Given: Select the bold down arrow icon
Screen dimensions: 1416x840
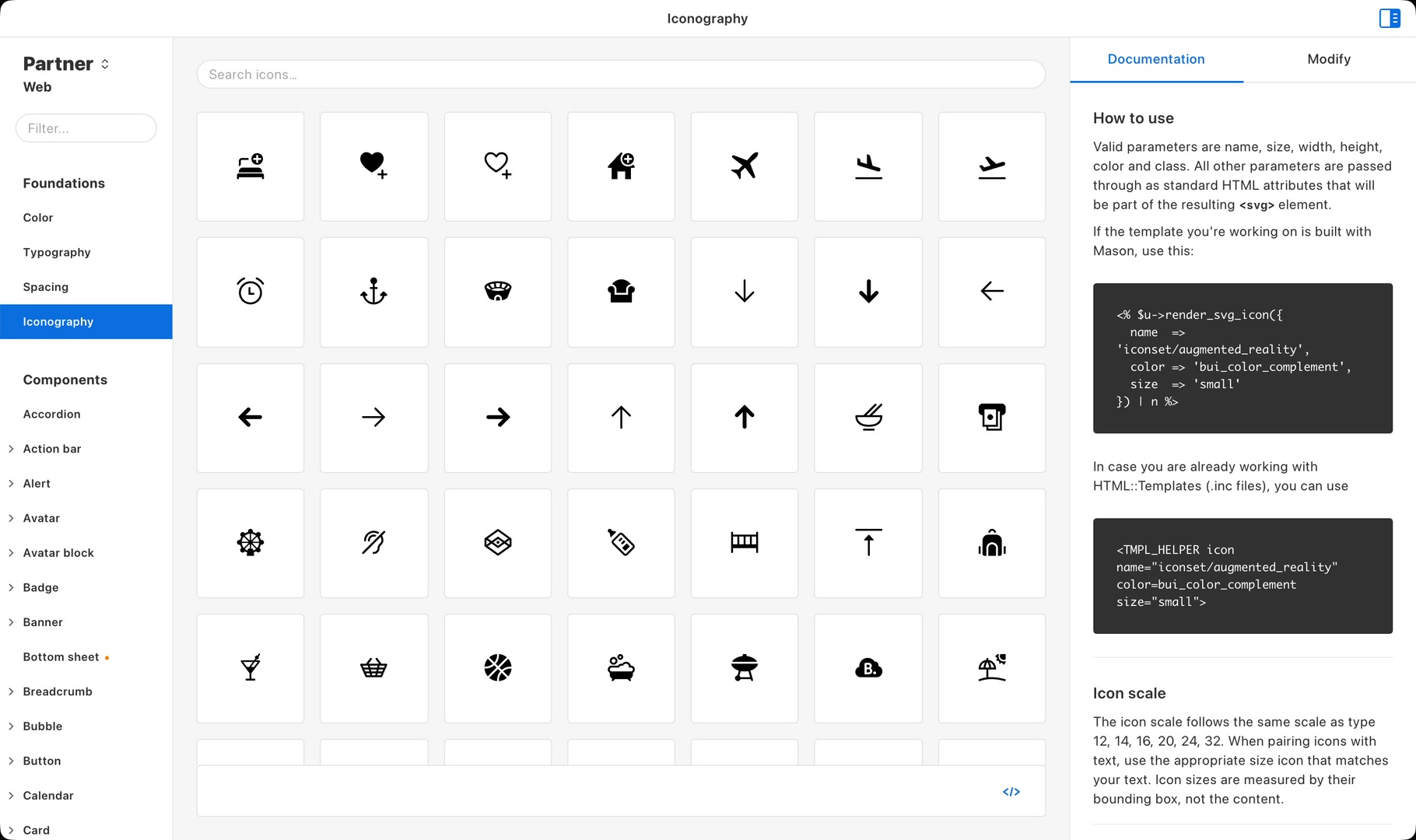Looking at the screenshot, I should pyautogui.click(x=868, y=292).
